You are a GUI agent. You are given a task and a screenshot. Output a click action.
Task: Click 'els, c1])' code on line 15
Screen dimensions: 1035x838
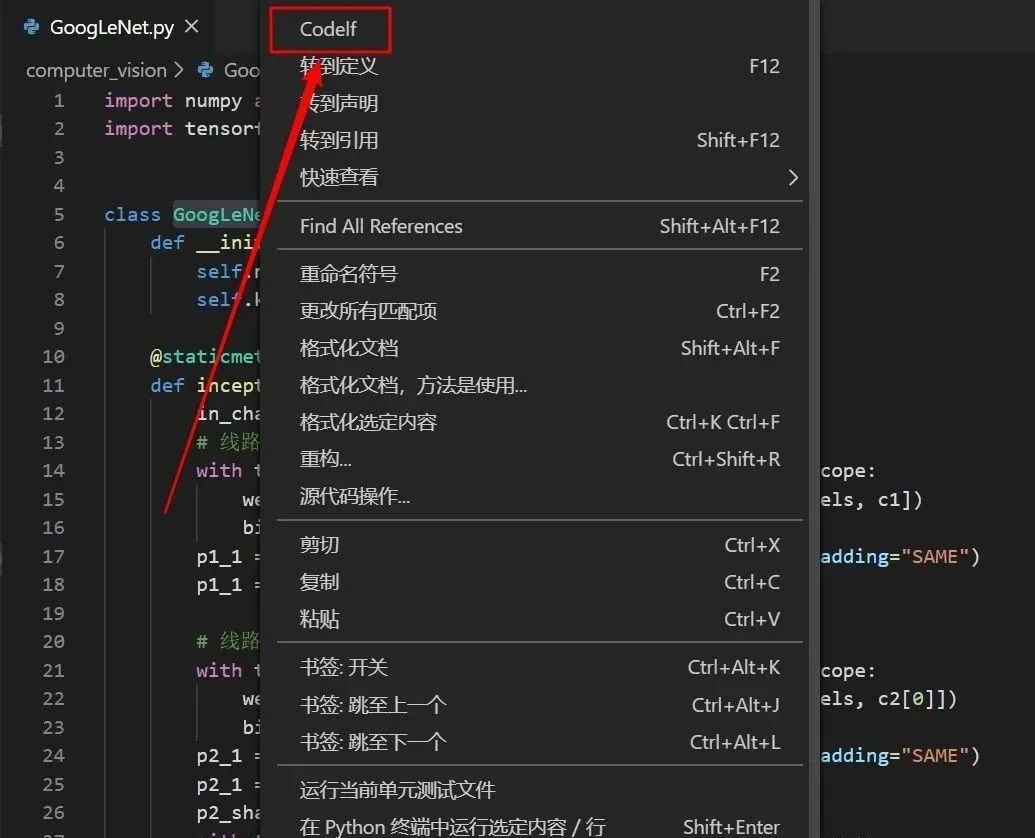pyautogui.click(x=871, y=500)
